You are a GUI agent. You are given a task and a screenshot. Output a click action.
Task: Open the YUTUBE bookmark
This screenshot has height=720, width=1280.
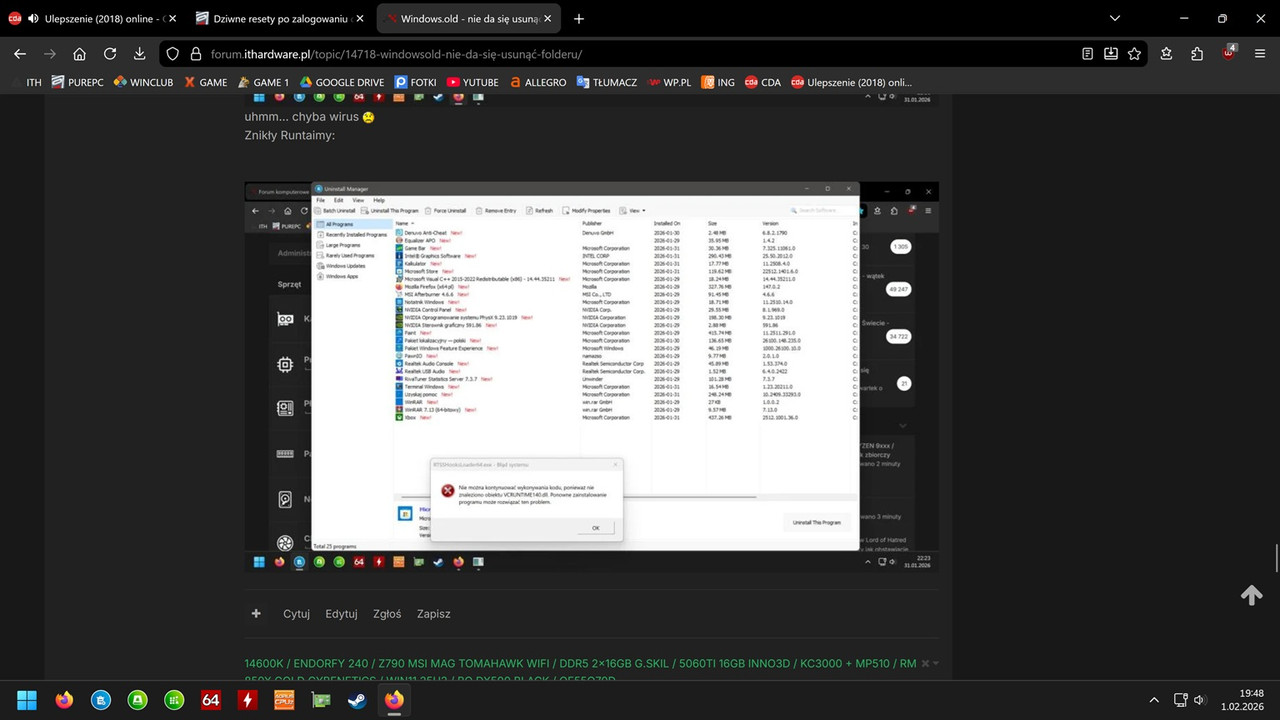coord(472,82)
